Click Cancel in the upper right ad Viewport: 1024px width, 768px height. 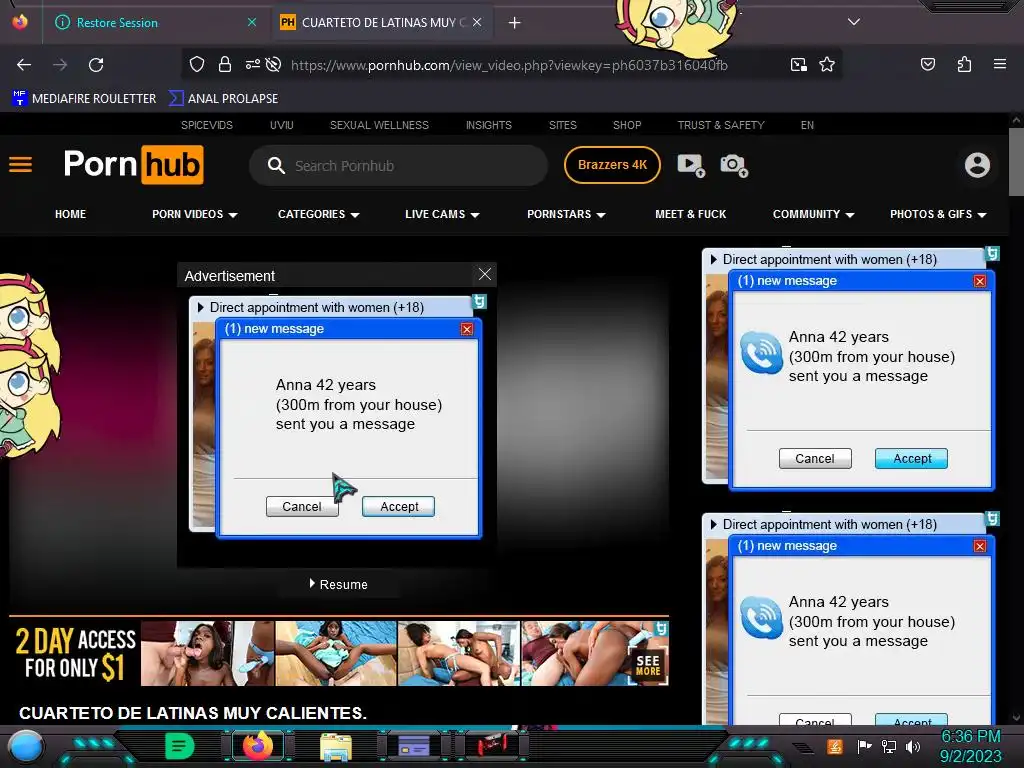tap(814, 458)
